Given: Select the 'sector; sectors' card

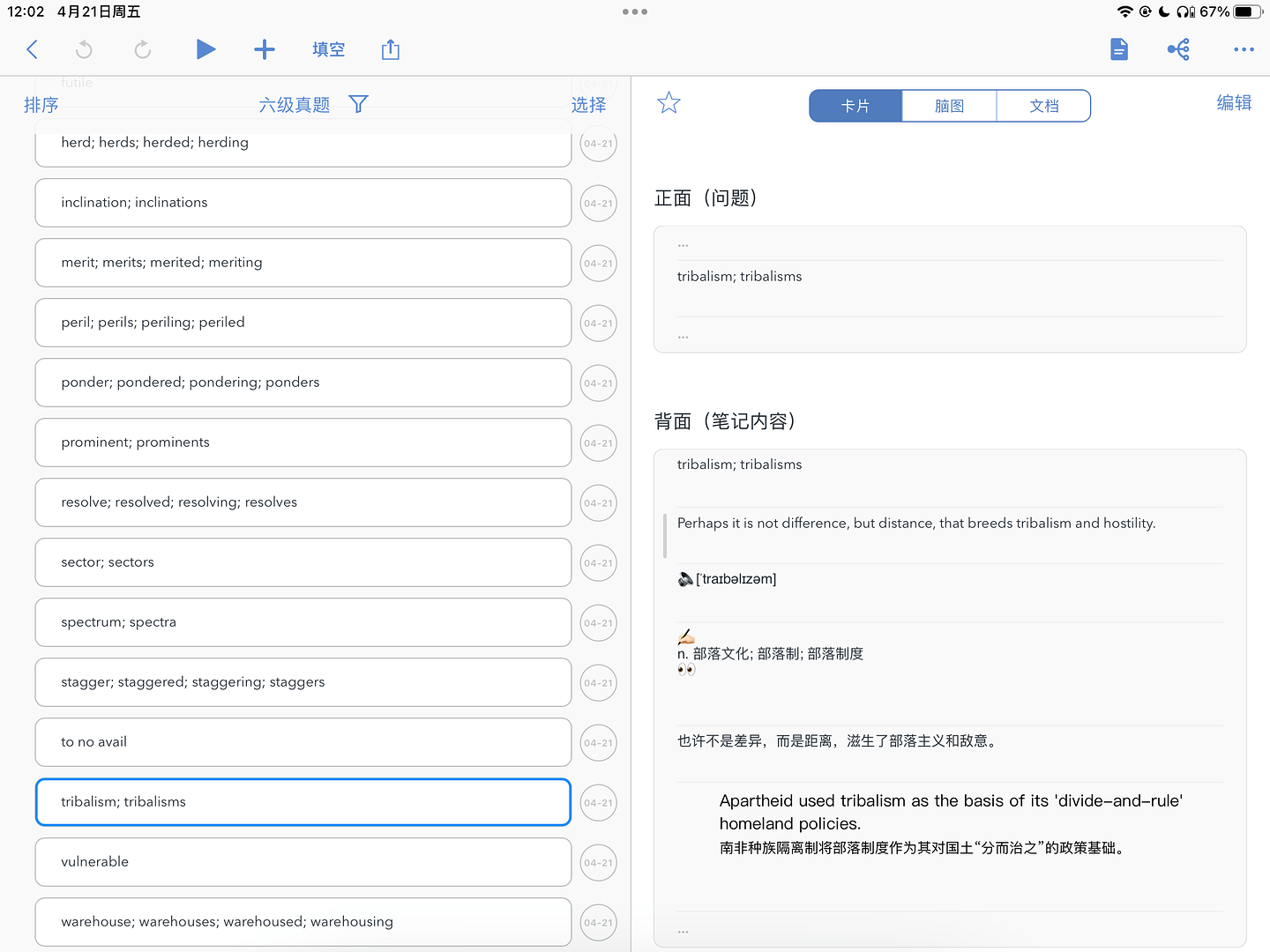Looking at the screenshot, I should tap(303, 562).
